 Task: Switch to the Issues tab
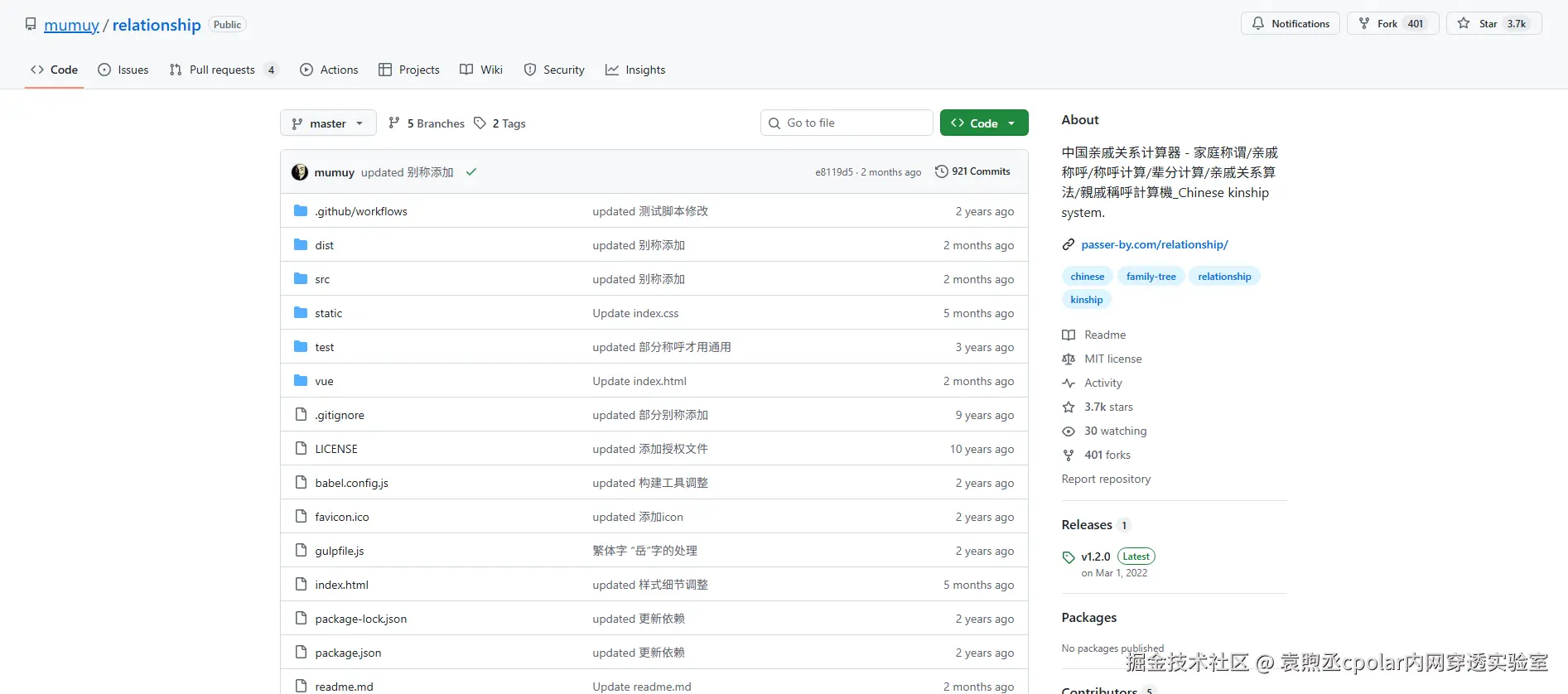click(x=123, y=70)
